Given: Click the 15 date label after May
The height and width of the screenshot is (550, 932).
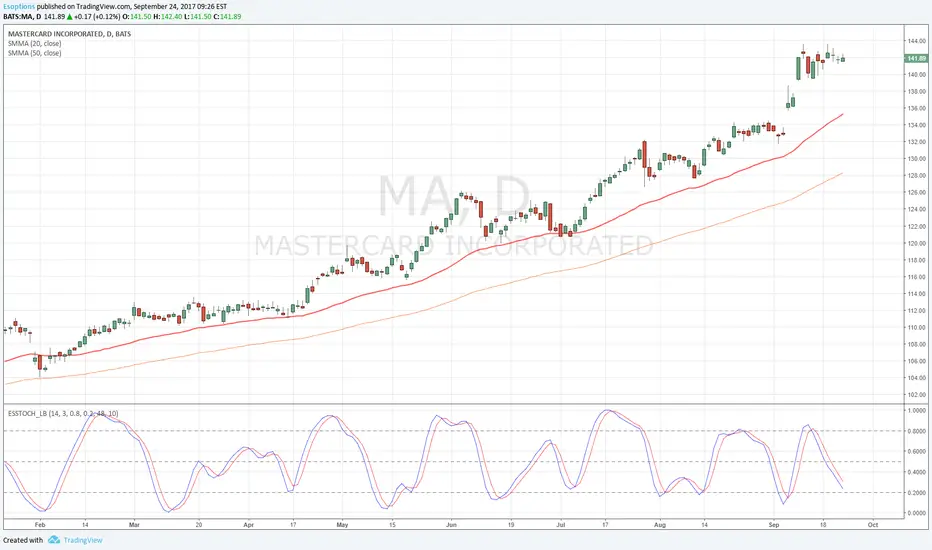Looking at the screenshot, I should click(x=392, y=524).
